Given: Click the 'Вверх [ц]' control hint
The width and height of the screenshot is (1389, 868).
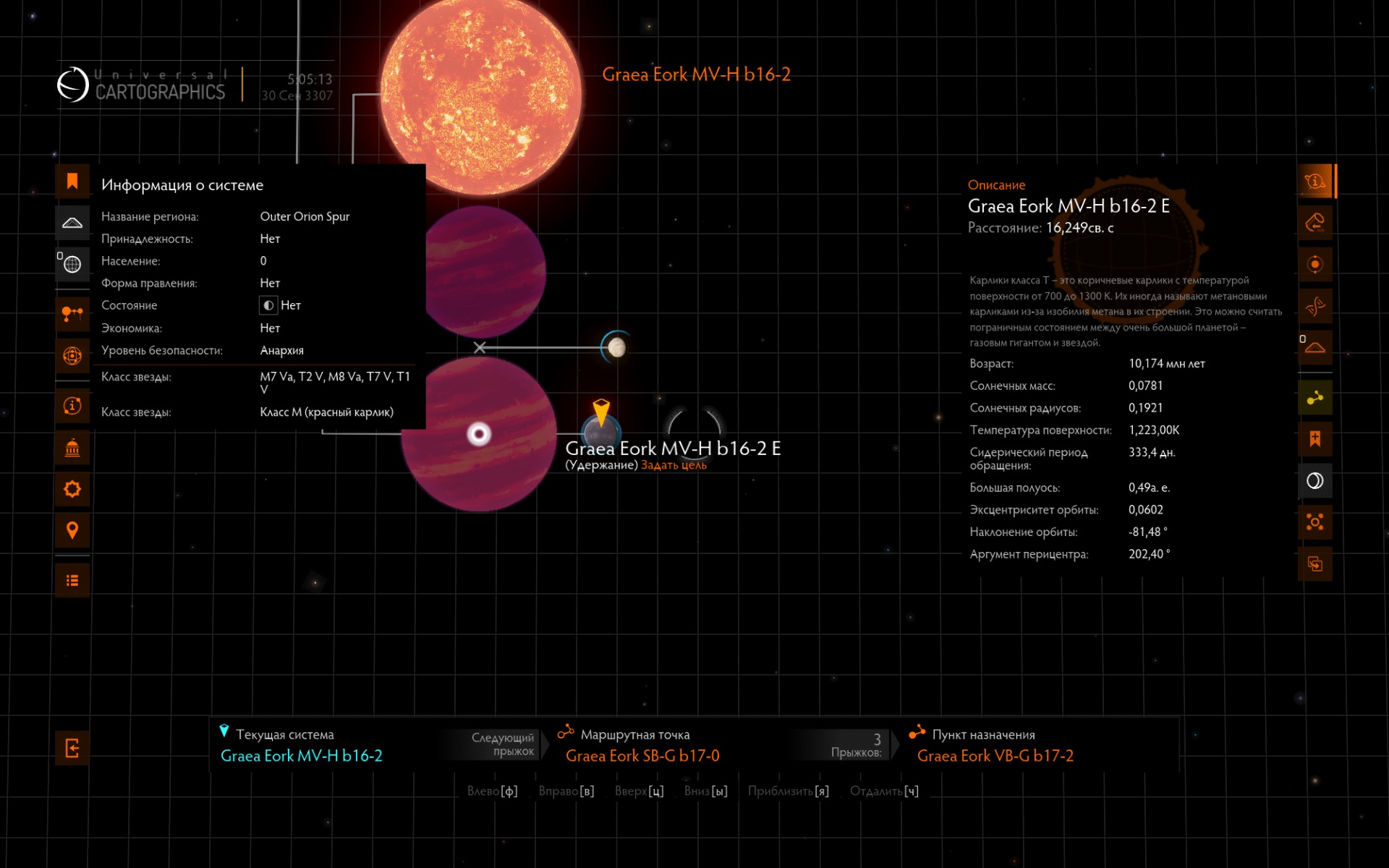Looking at the screenshot, I should [x=639, y=791].
